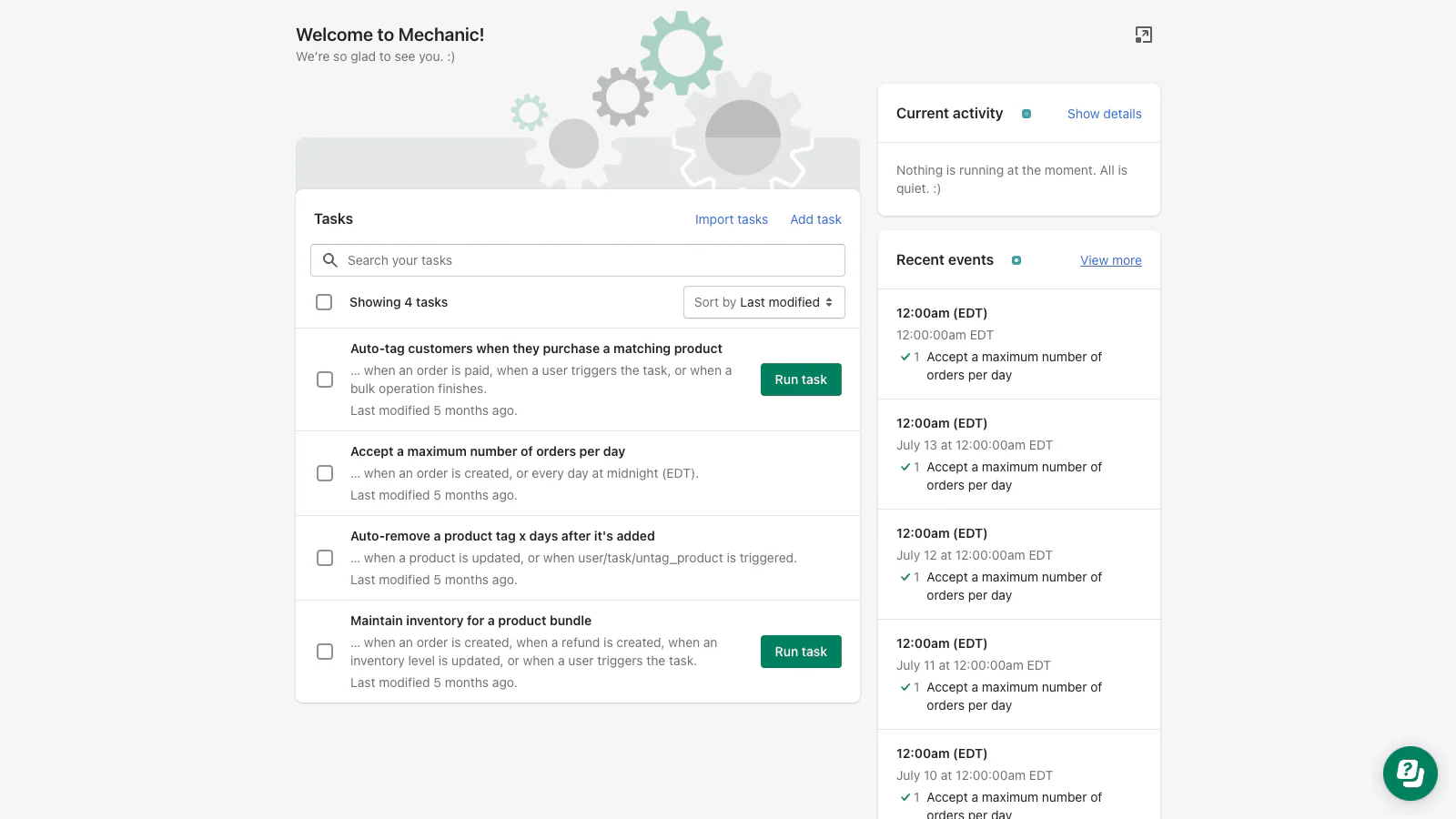Screen dimensions: 1456x819
Task: Open the Sort by Last modified dropdown
Action: (x=763, y=302)
